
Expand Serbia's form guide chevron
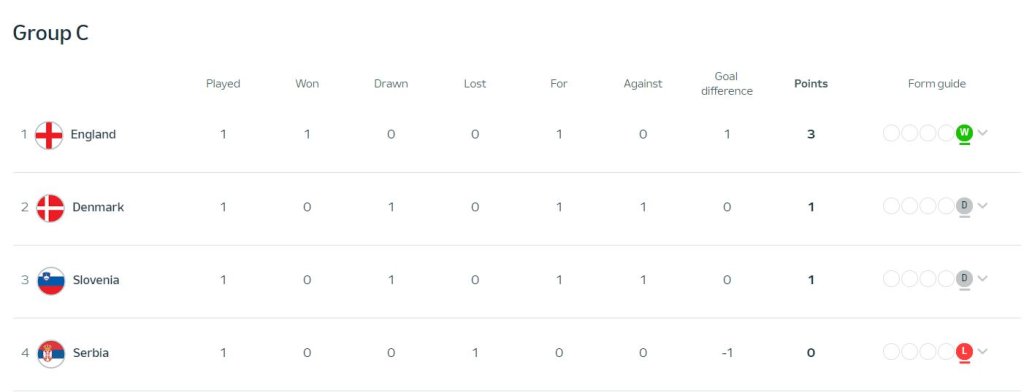click(982, 351)
